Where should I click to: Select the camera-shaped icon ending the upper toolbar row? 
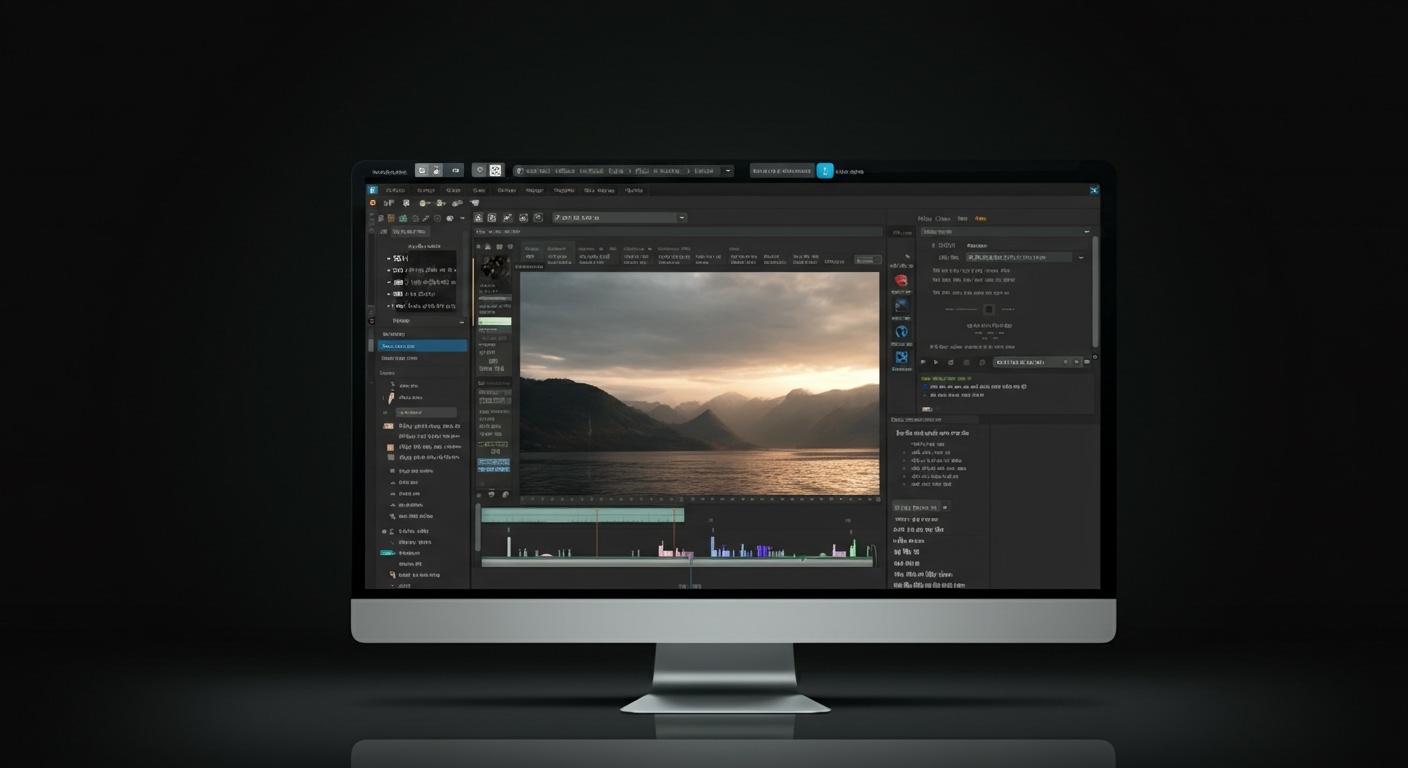(x=475, y=203)
